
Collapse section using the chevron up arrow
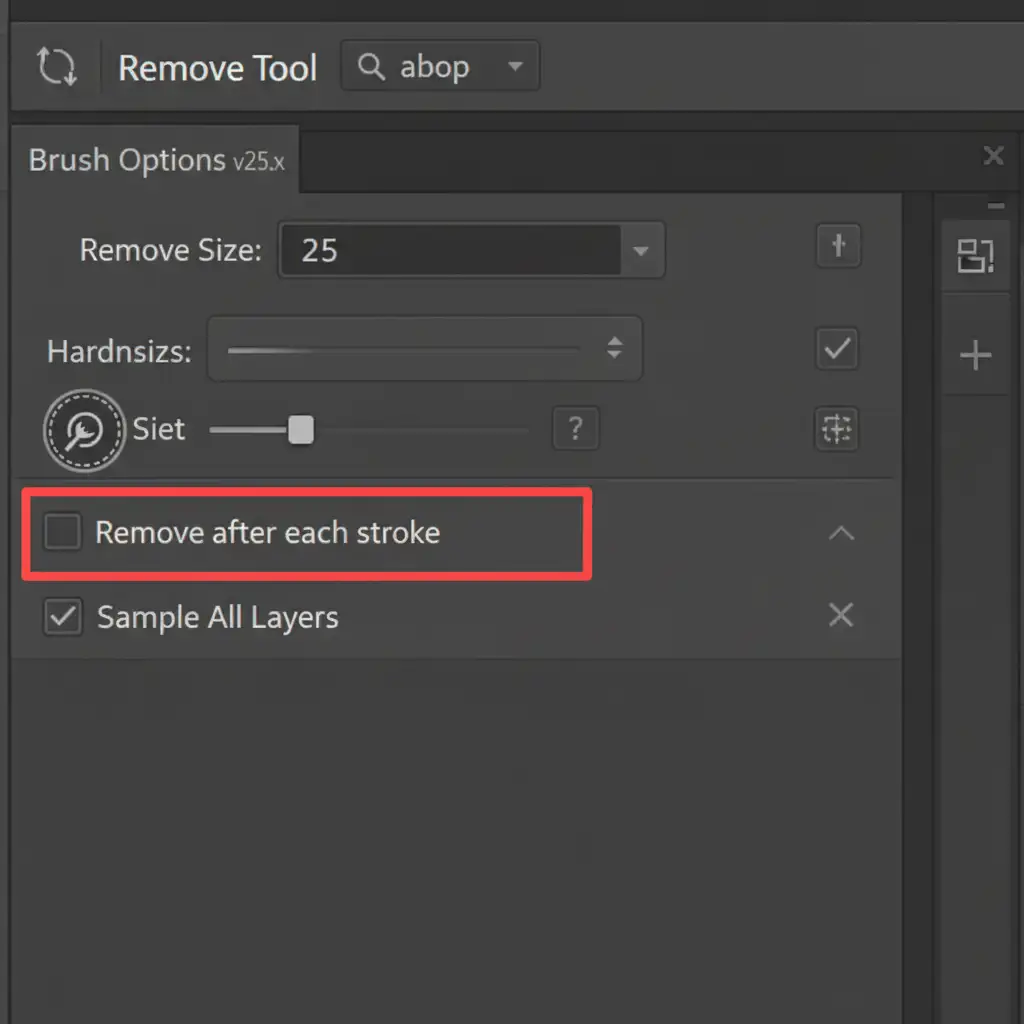click(x=841, y=533)
